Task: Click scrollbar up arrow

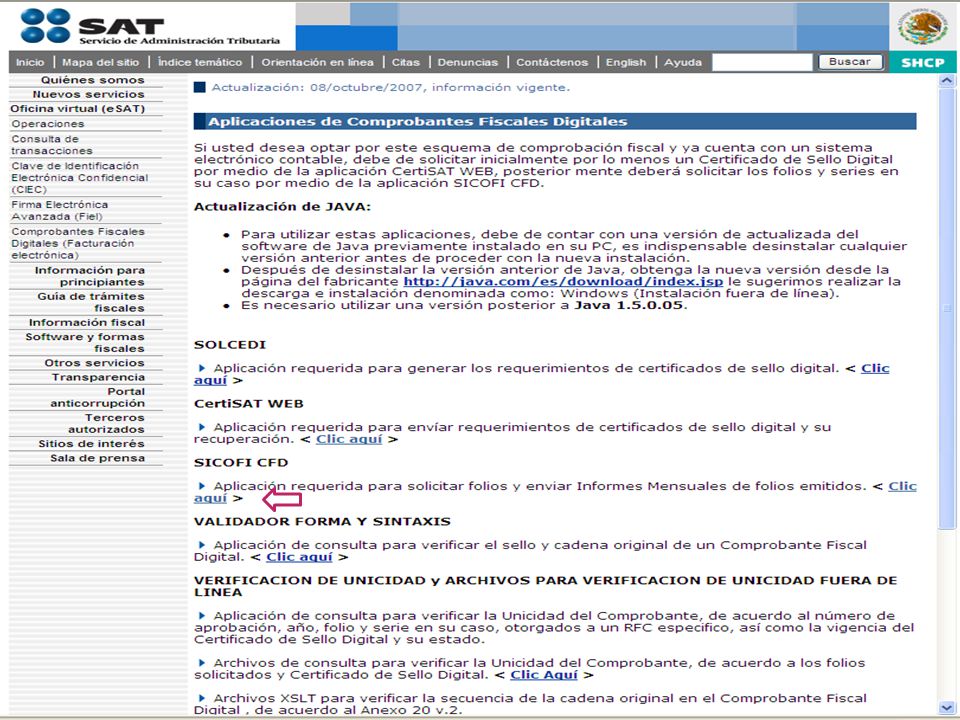Action: (947, 81)
